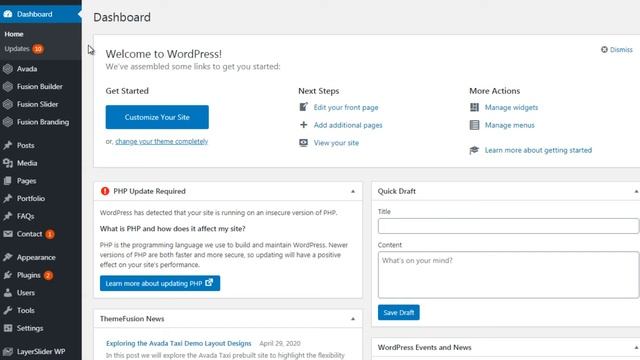Click the Posts pushpin icon
640x360 pixels.
(8, 145)
